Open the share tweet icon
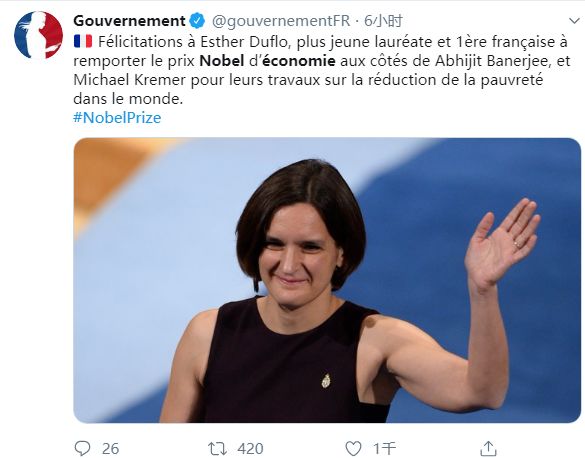Screen dimensions: 585x458 click(x=488, y=448)
